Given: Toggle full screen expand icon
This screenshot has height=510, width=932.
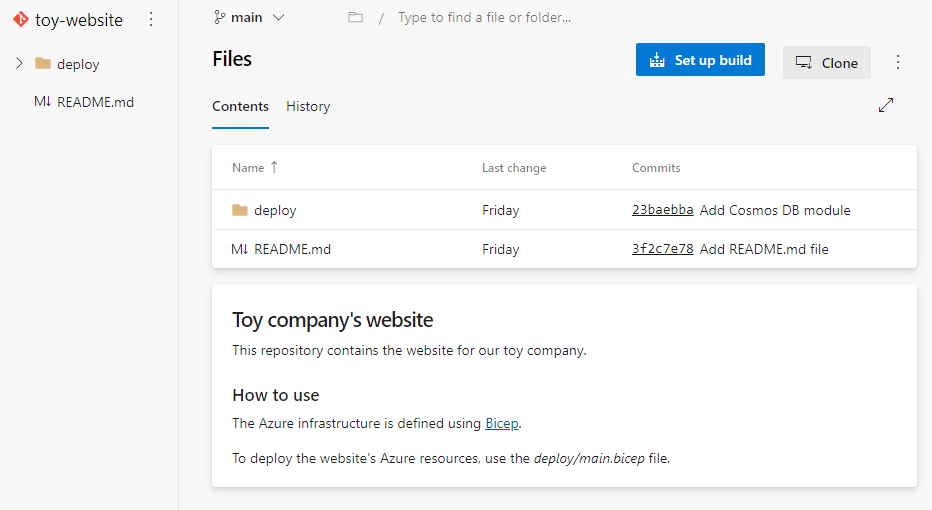Looking at the screenshot, I should click(886, 105).
